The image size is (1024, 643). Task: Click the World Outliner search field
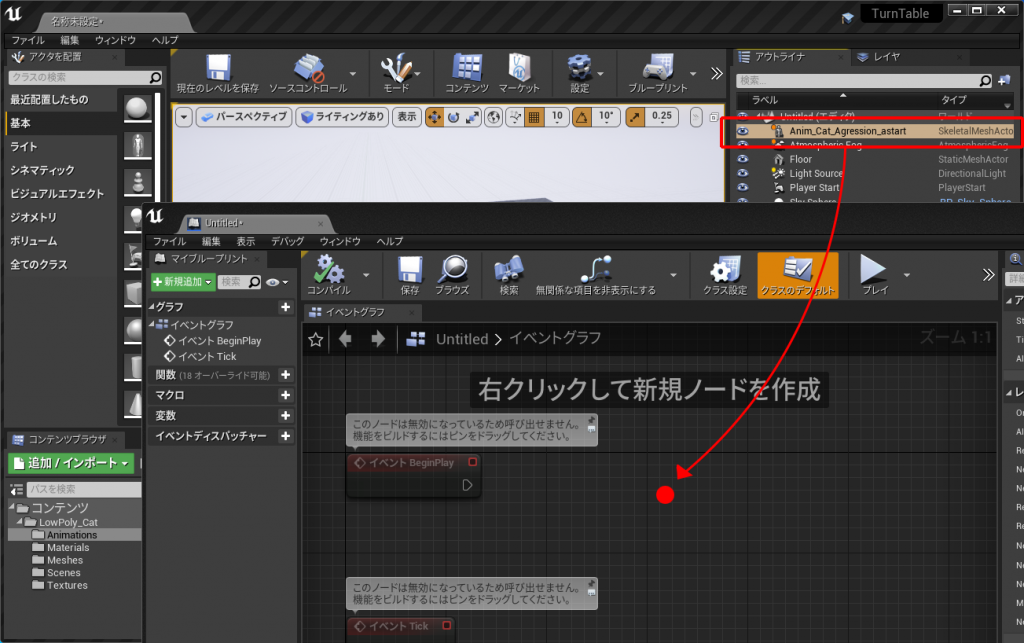(x=865, y=80)
